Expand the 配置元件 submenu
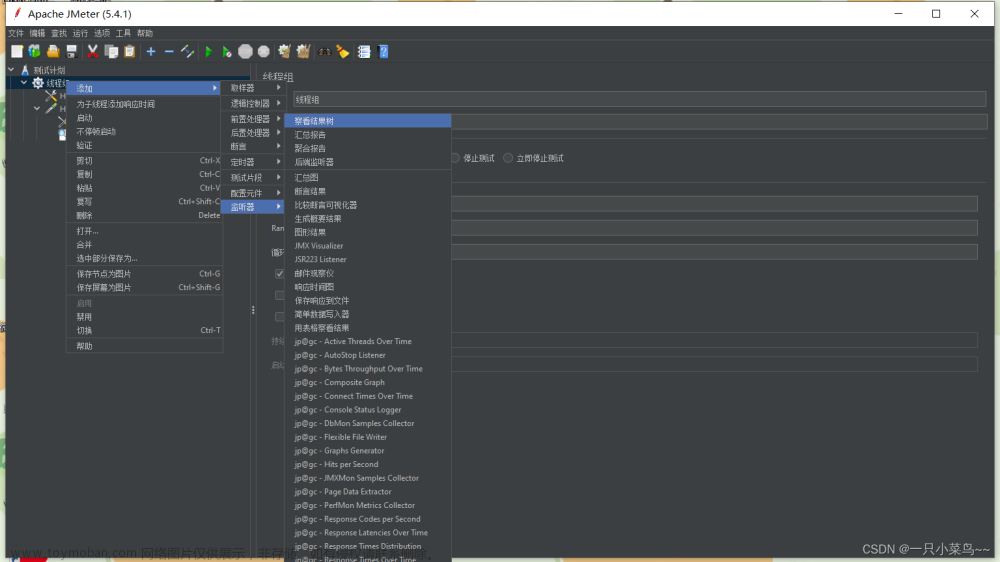This screenshot has width=1000, height=562. click(x=253, y=193)
